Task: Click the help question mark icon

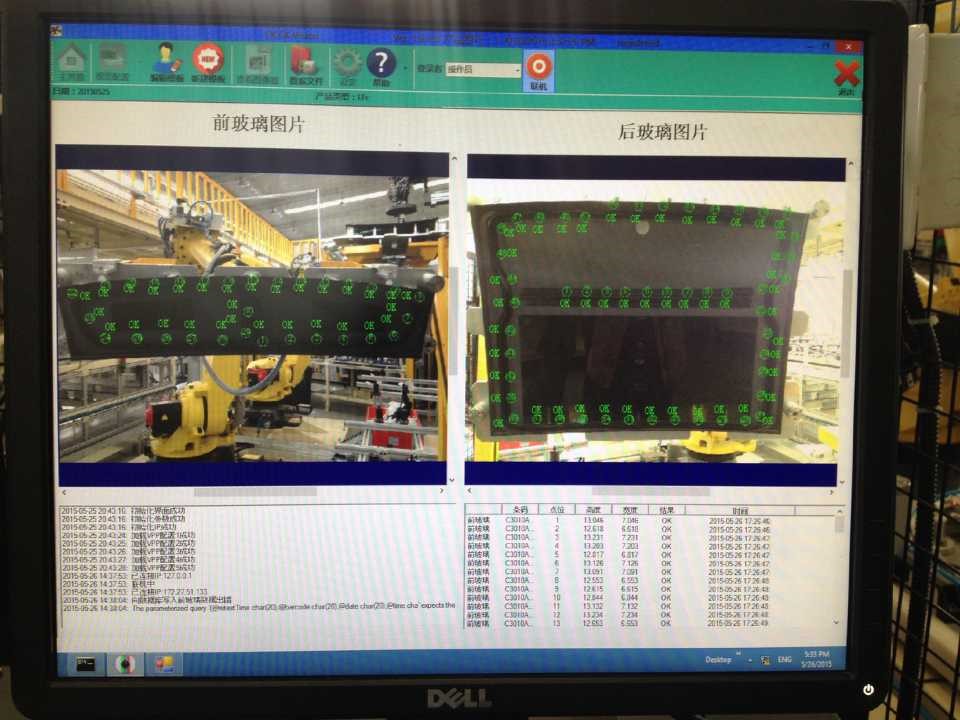Action: [381, 65]
